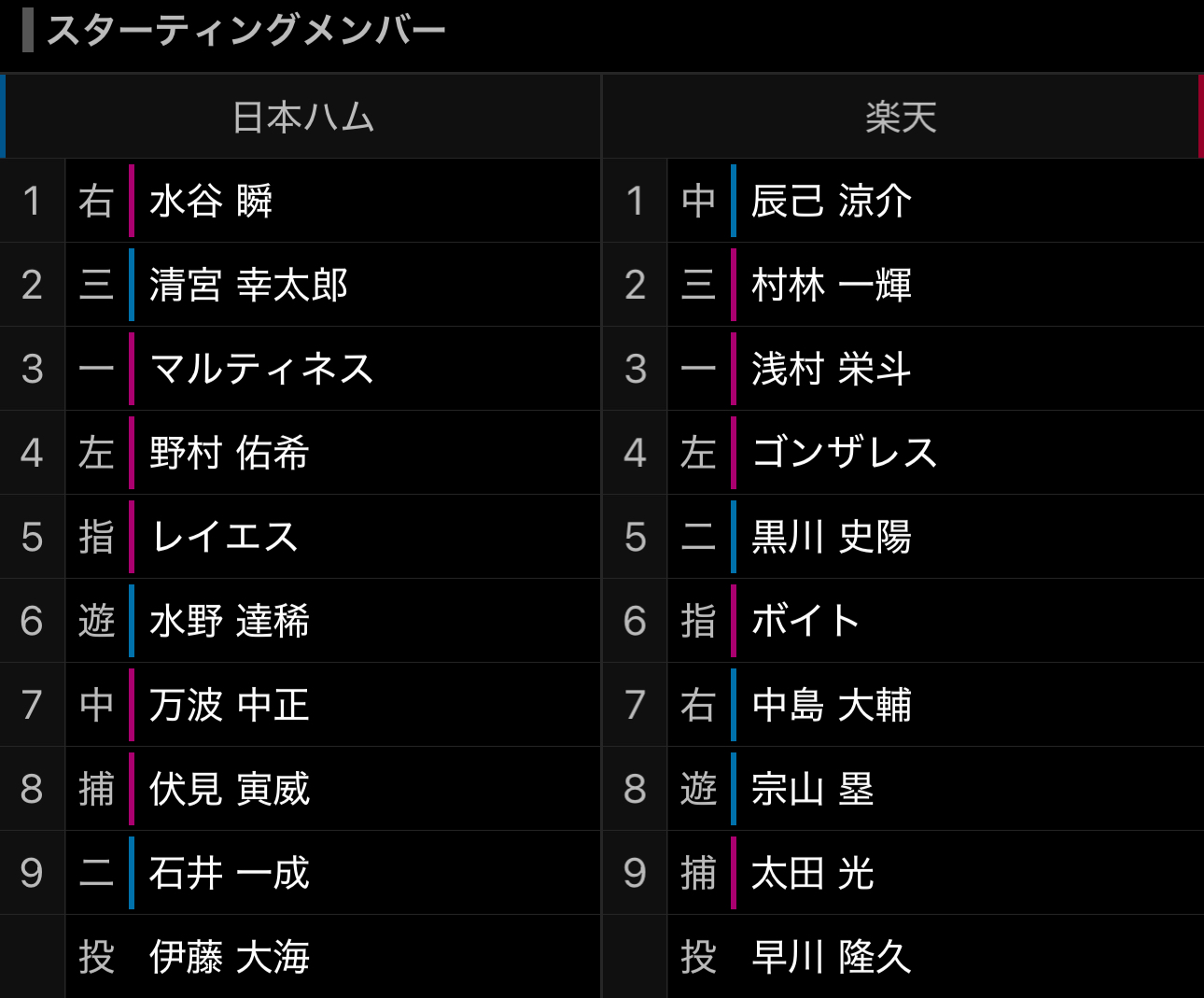The width and height of the screenshot is (1204, 998).
Task: Select center fielder 万波 中正
Action: 230,705
